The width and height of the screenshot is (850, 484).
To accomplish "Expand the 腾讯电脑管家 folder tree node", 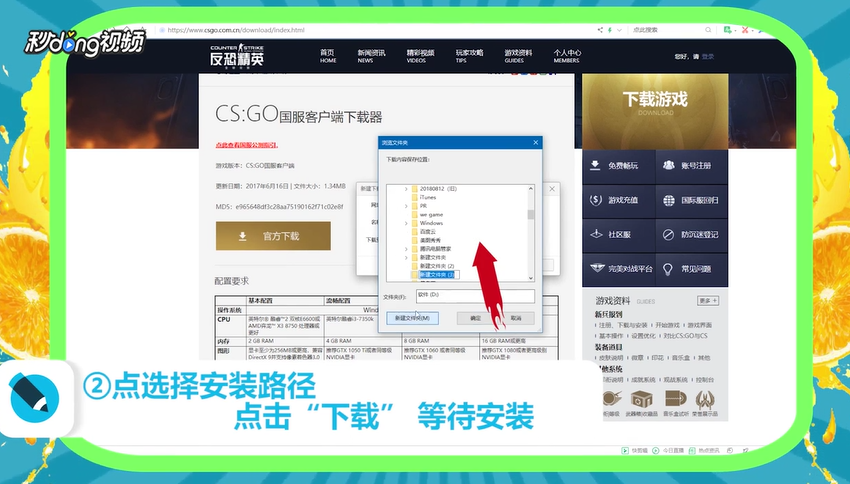I will coord(406,249).
